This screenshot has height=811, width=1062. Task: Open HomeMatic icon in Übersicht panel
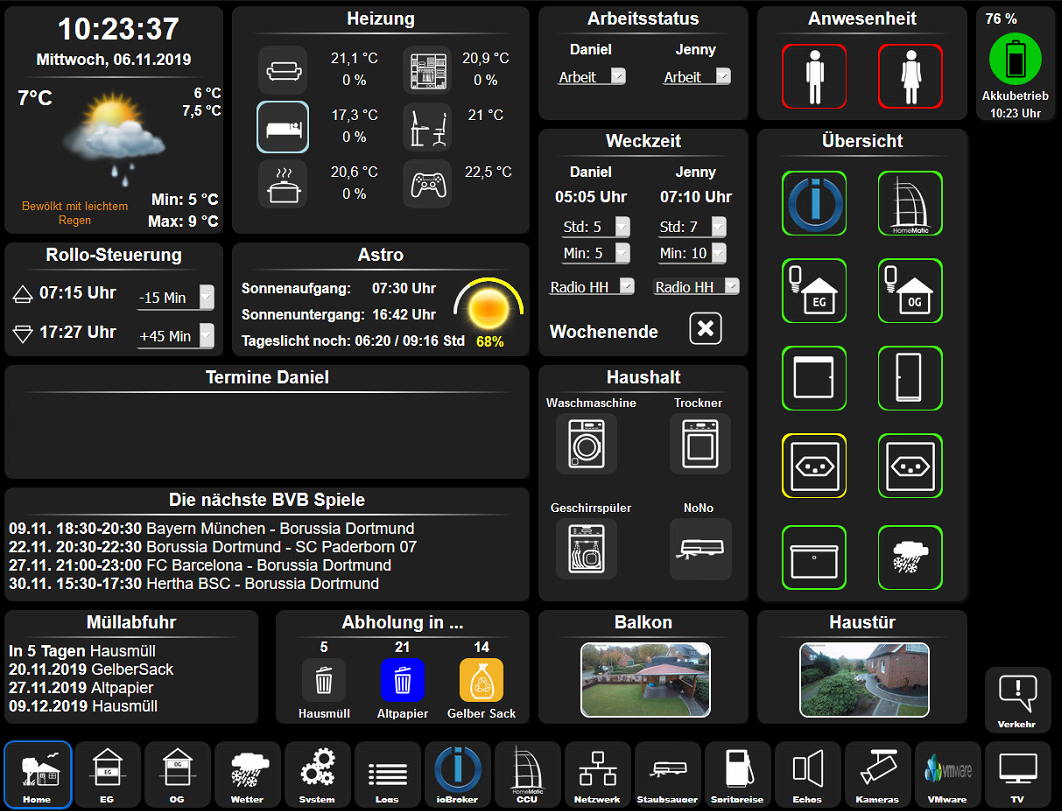910,203
